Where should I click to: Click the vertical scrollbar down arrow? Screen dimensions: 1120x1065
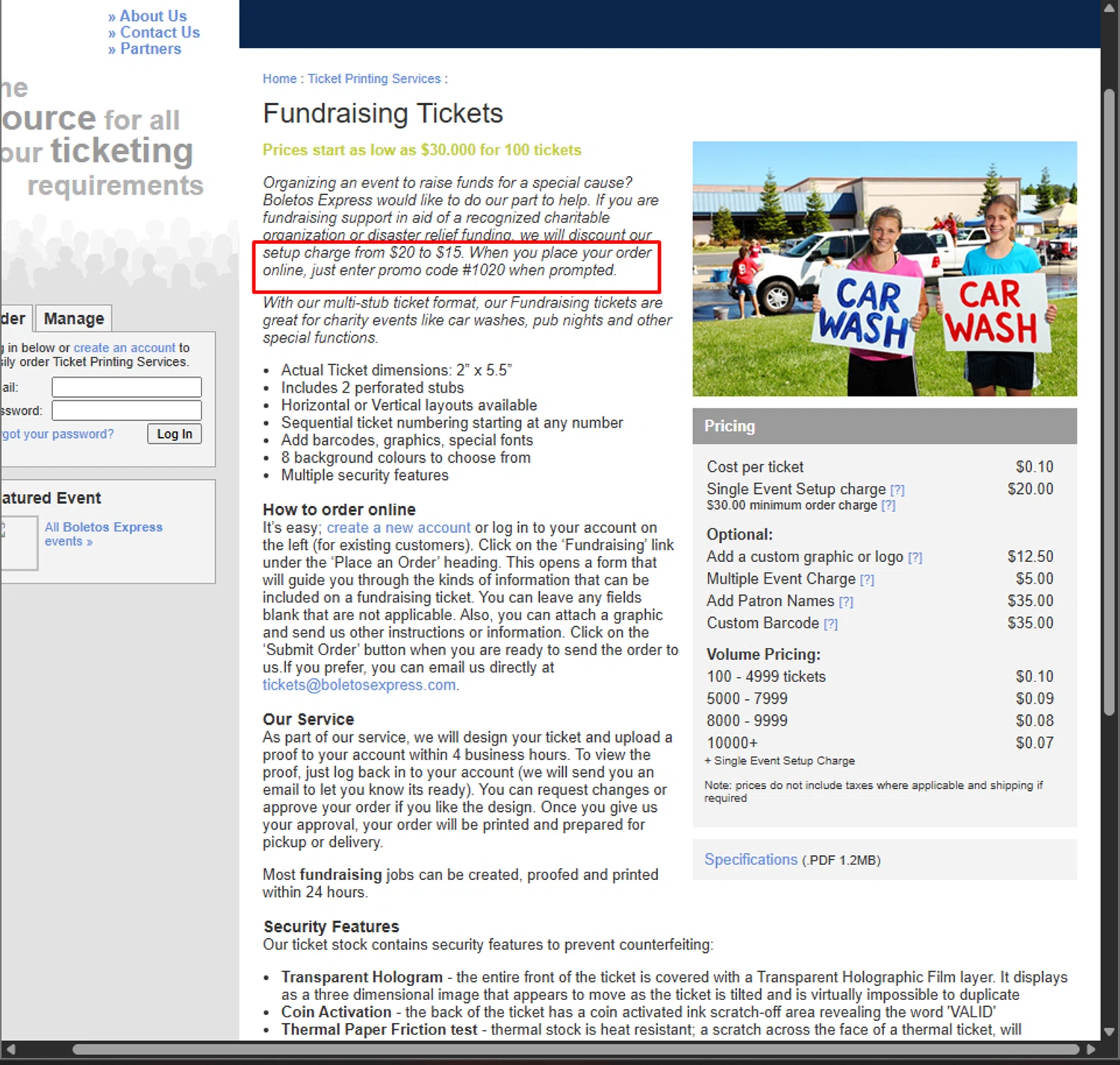1110,1032
